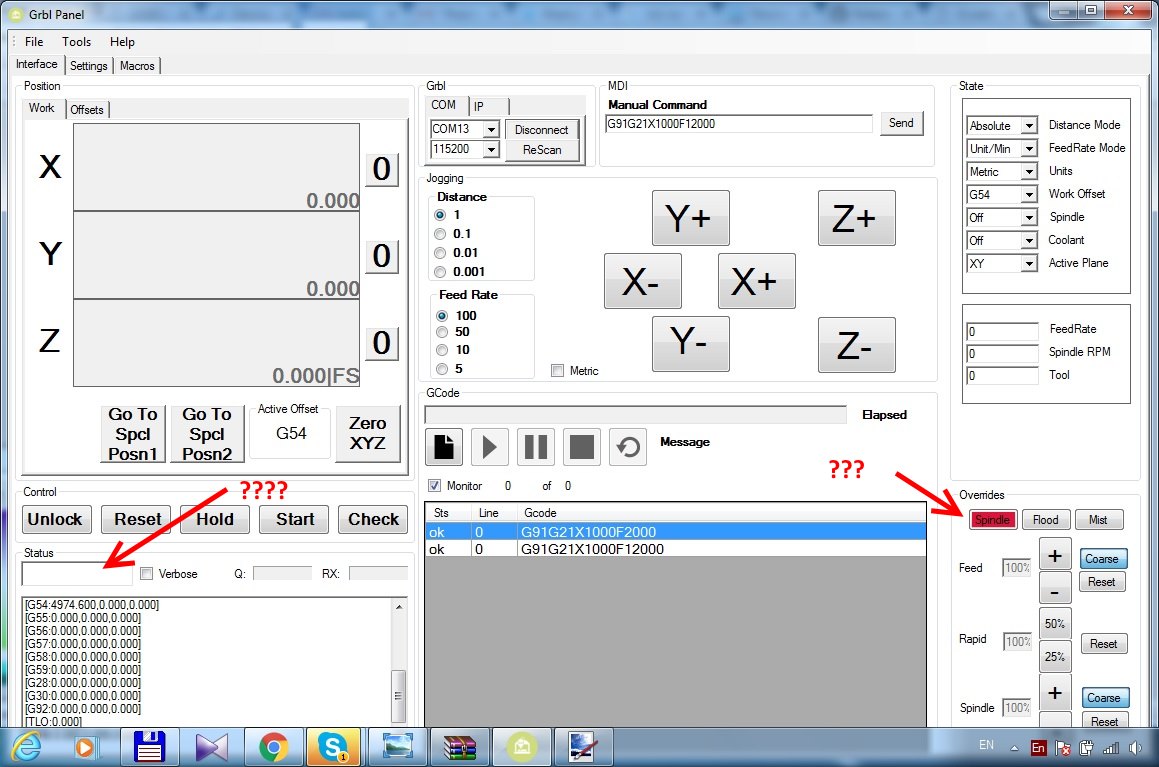Uncheck the Monitor checkbox
1159x767 pixels.
(x=435, y=485)
